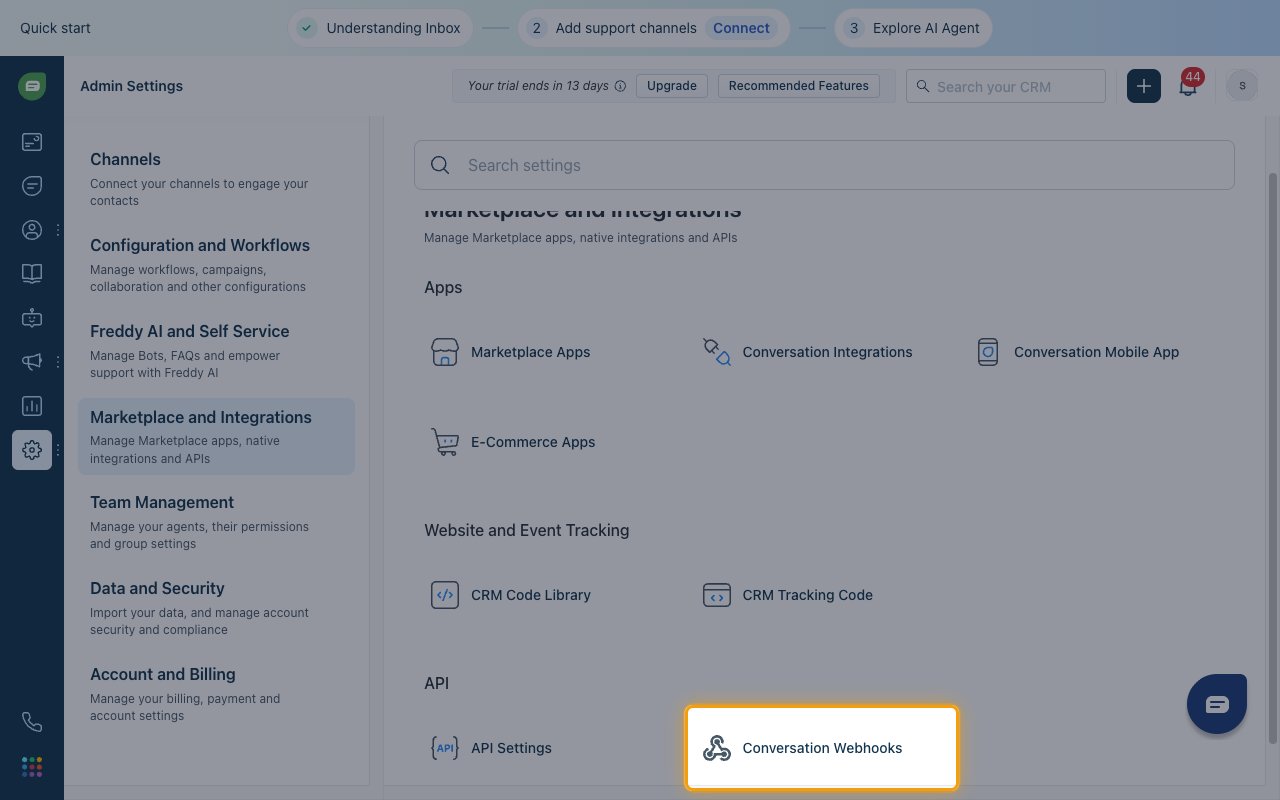
Task: Open API Settings
Action: click(490, 748)
